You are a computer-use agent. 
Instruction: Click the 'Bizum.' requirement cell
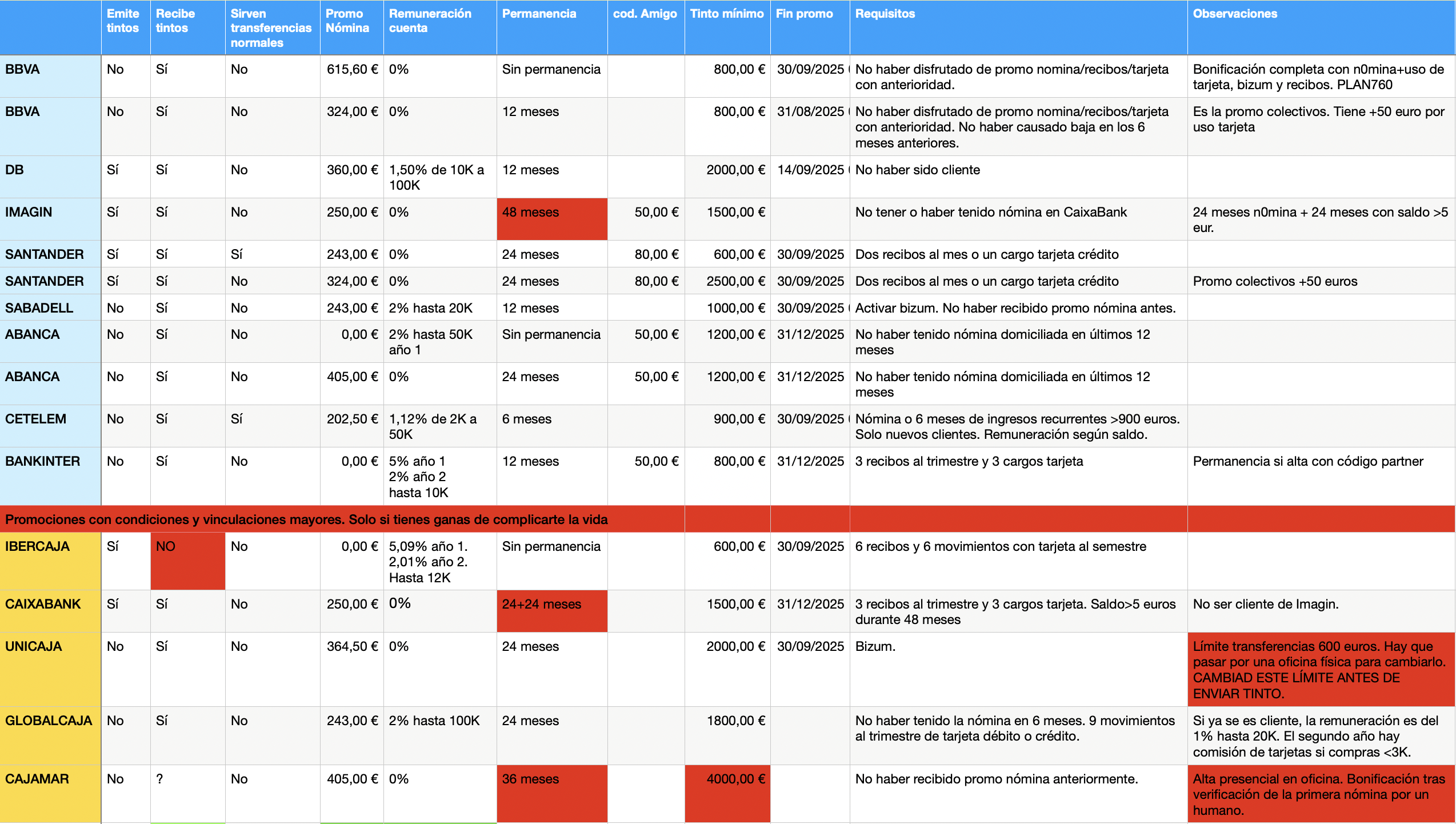pos(1018,669)
